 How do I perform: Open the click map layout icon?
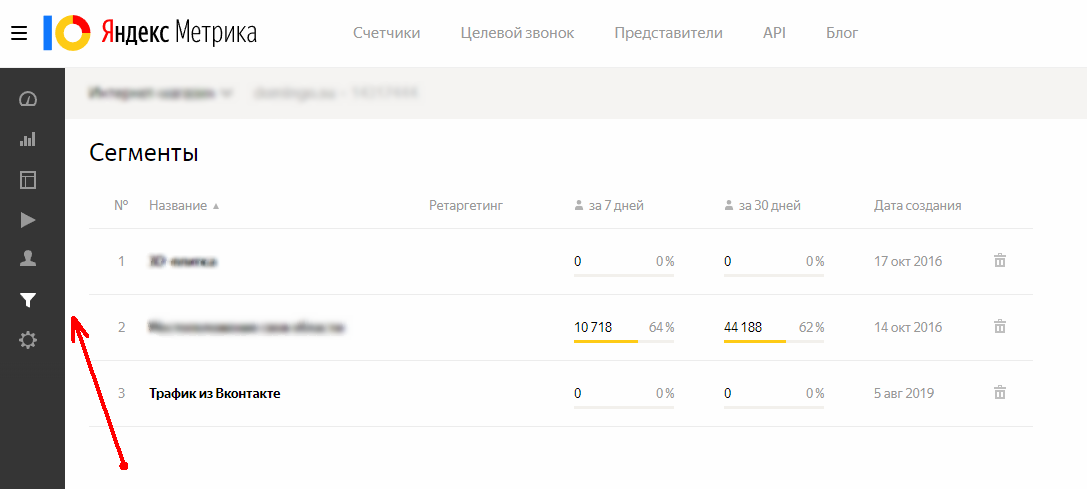(x=28, y=180)
